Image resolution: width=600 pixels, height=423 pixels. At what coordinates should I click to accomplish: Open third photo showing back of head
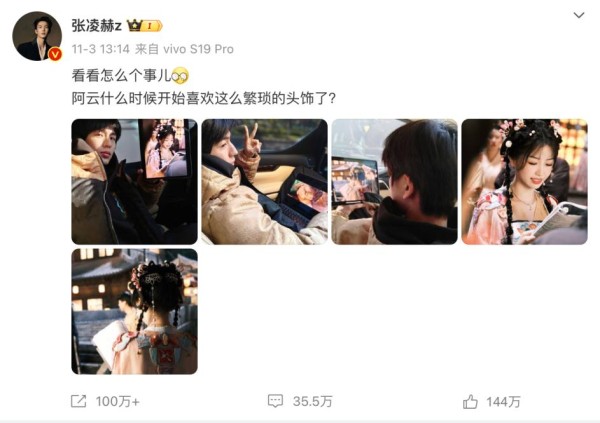click(395, 181)
